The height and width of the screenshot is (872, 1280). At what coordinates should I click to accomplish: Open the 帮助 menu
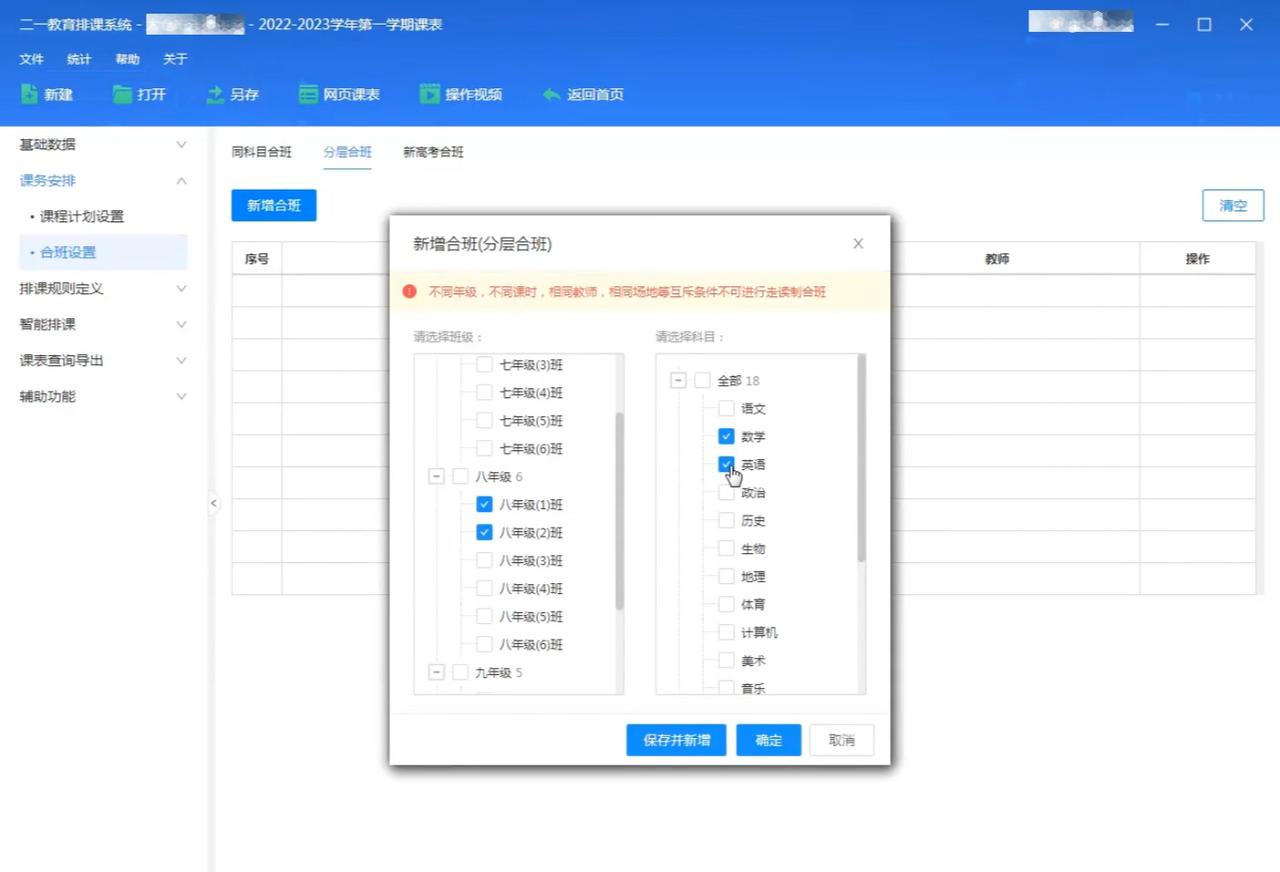point(127,59)
